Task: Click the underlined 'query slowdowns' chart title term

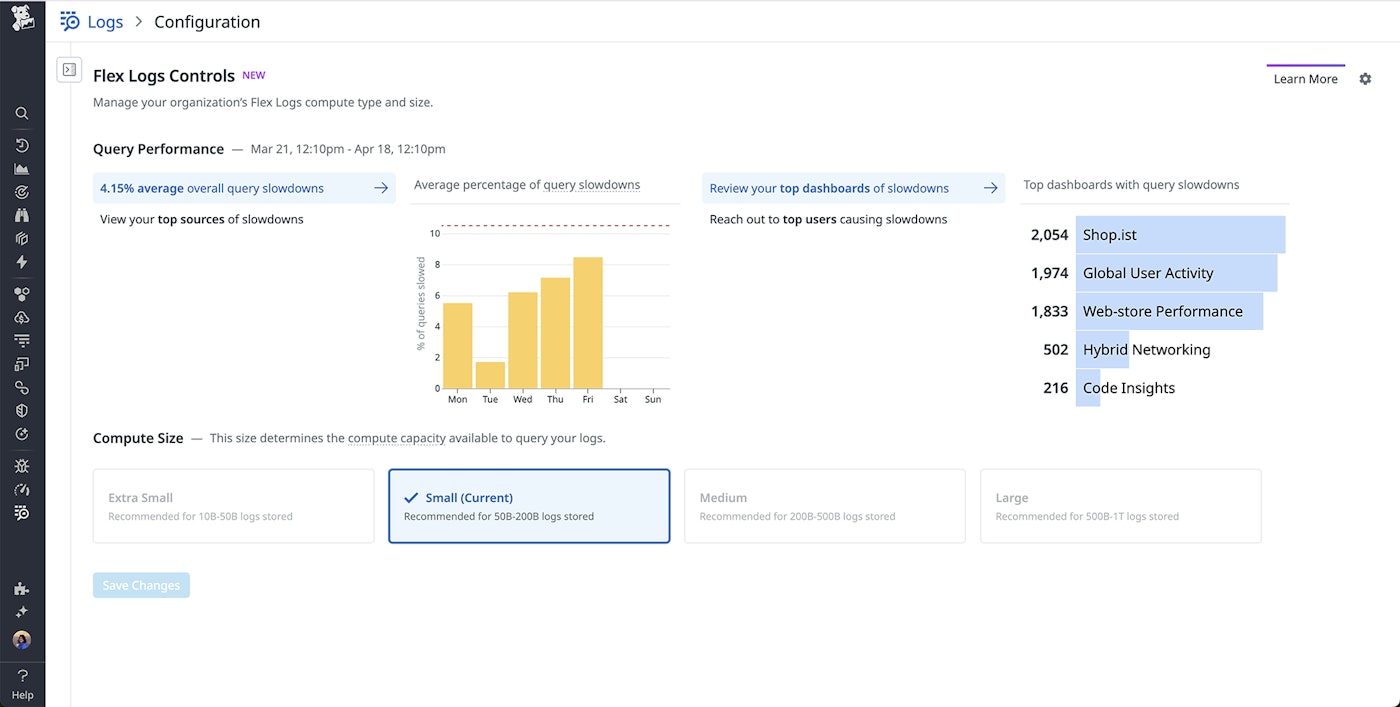Action: point(591,185)
